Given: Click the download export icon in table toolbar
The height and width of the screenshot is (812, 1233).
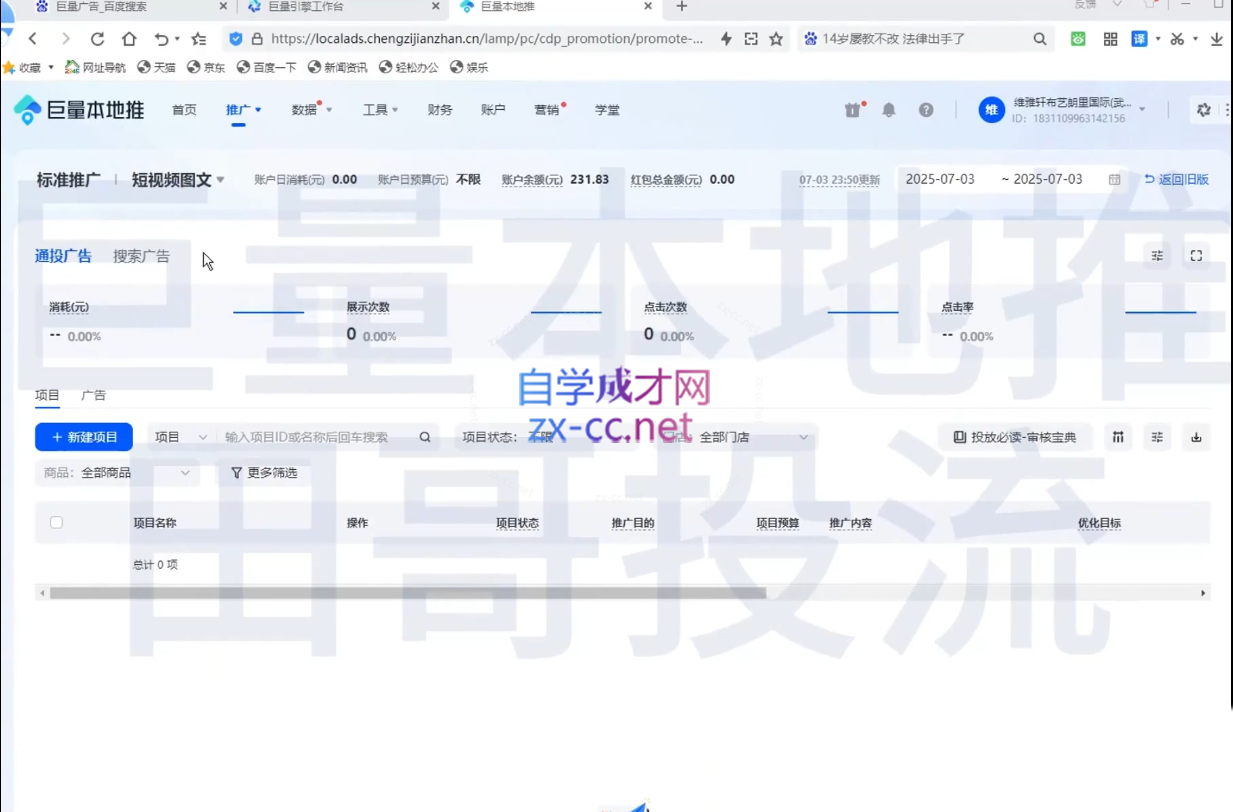Looking at the screenshot, I should pyautogui.click(x=1196, y=437).
